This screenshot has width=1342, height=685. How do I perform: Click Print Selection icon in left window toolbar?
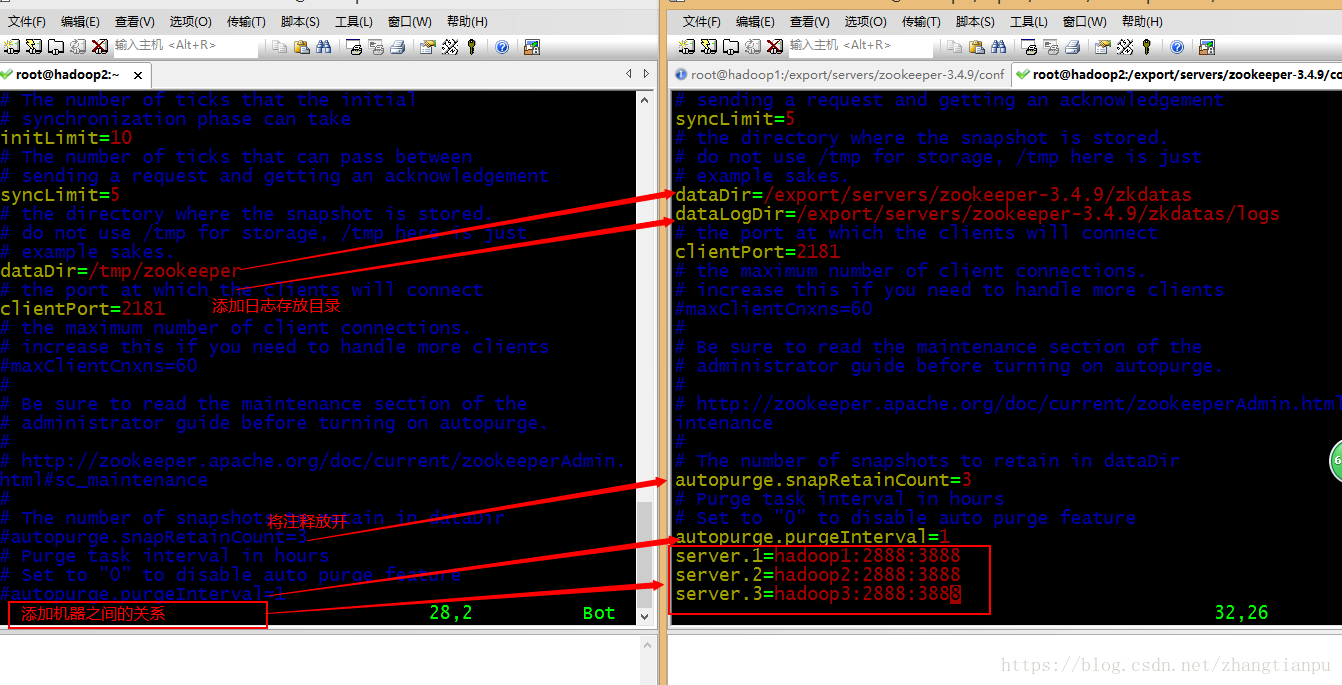point(377,46)
